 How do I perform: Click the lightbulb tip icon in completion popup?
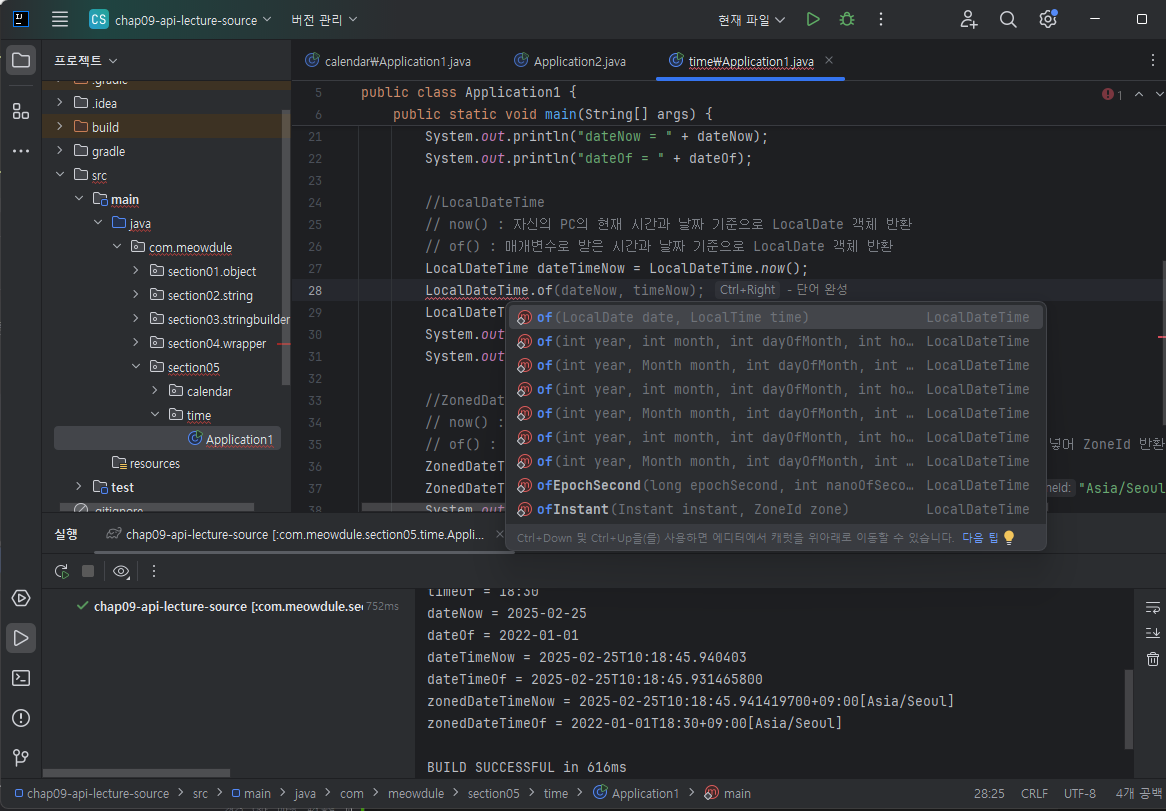tap(1009, 537)
